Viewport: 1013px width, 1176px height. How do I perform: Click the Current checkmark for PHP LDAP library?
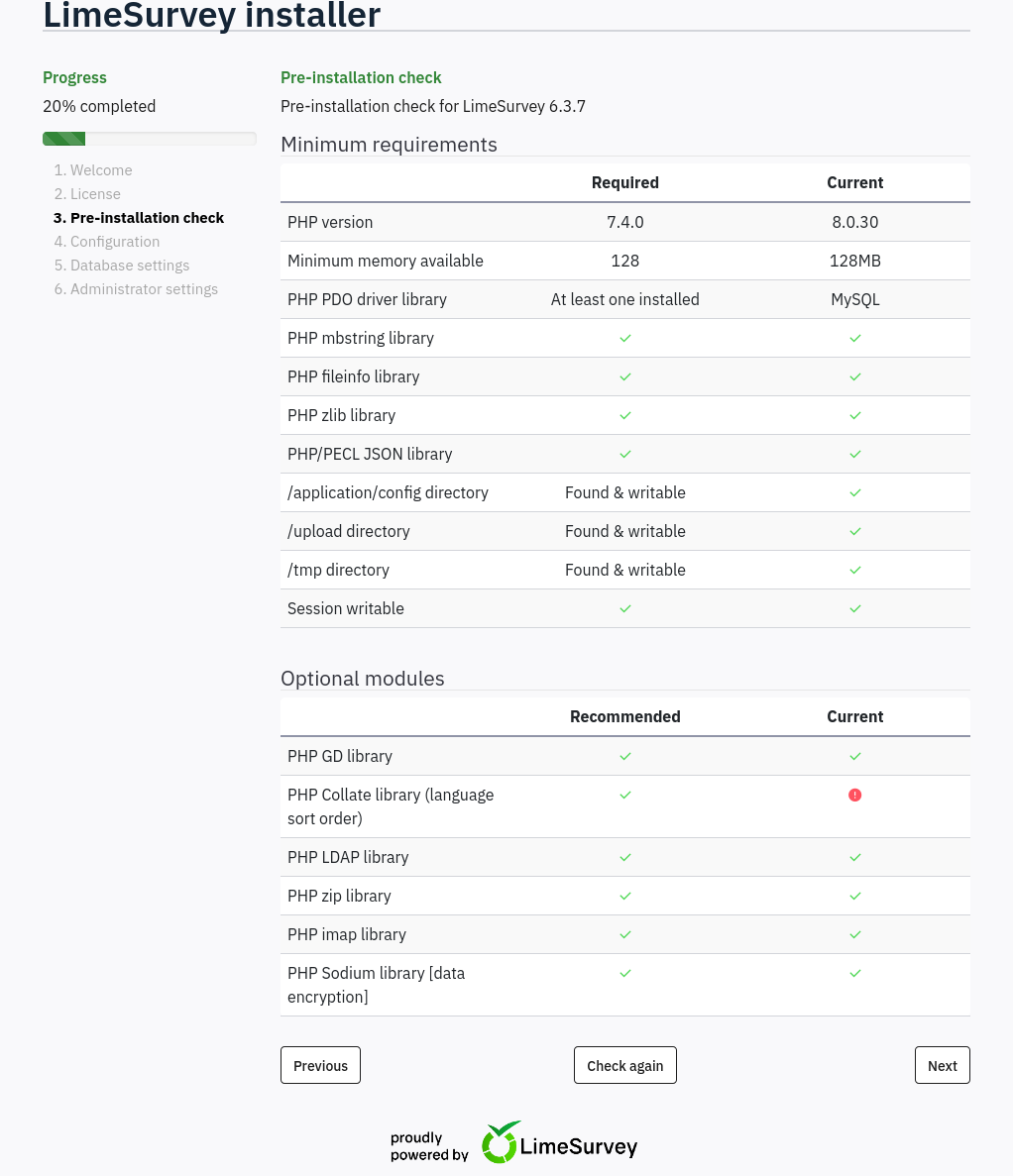[854, 857]
